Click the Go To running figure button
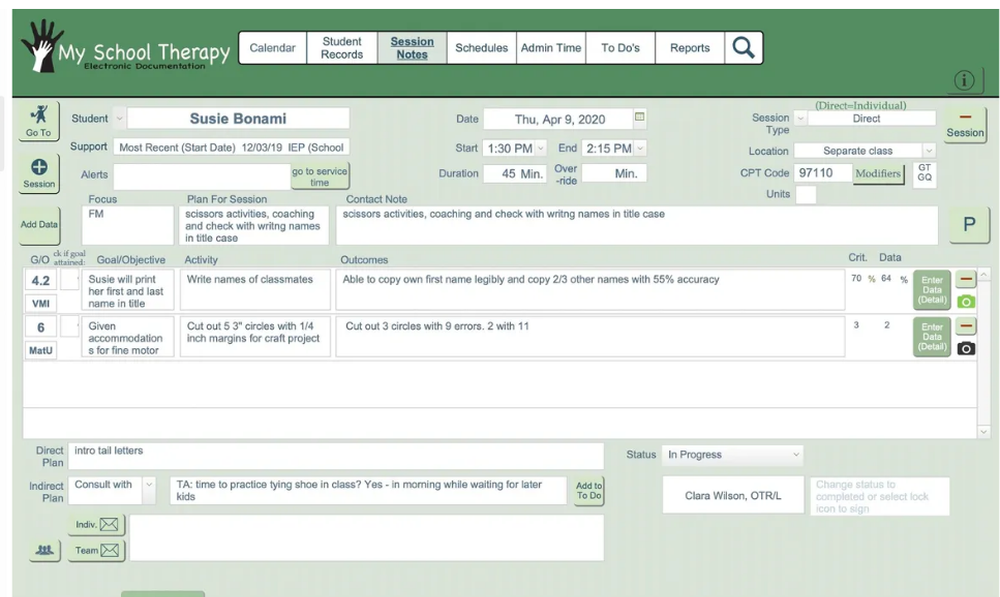 39,121
